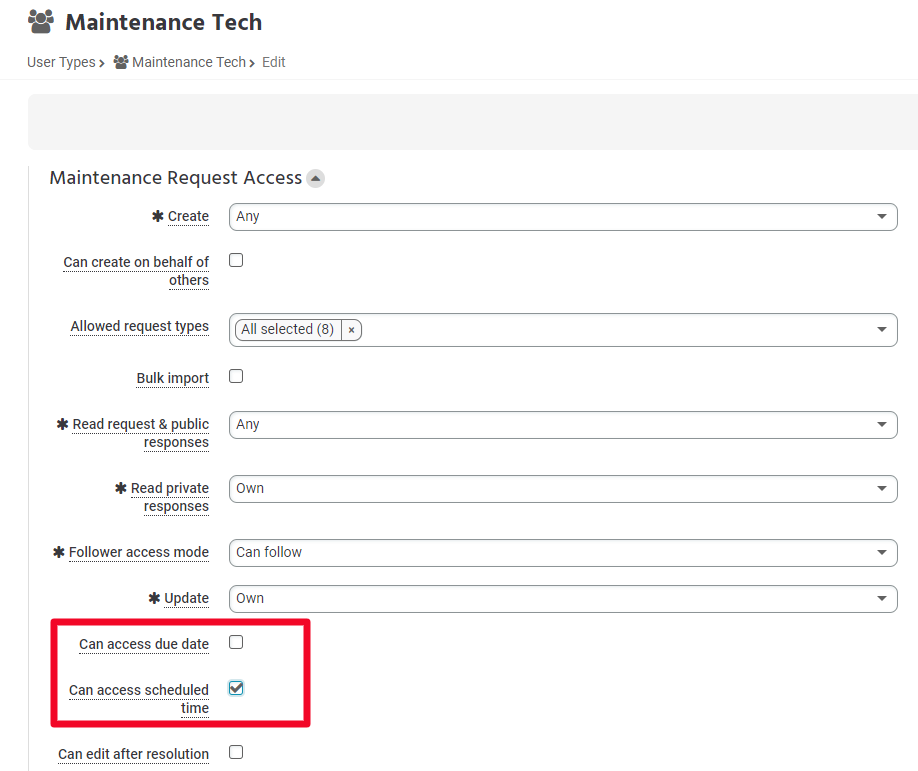918x771 pixels.
Task: Collapse the Maintenance Request Access section
Action: (x=316, y=178)
